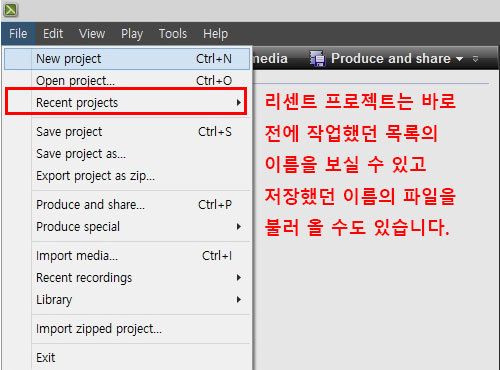
Task: Open the Play menu
Action: 132,34
